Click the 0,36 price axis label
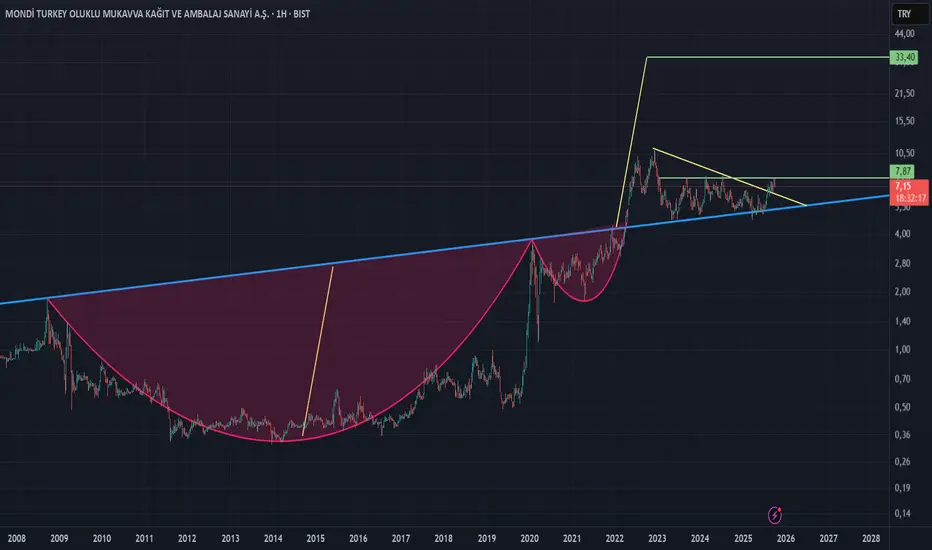The width and height of the screenshot is (932, 550). (902, 435)
